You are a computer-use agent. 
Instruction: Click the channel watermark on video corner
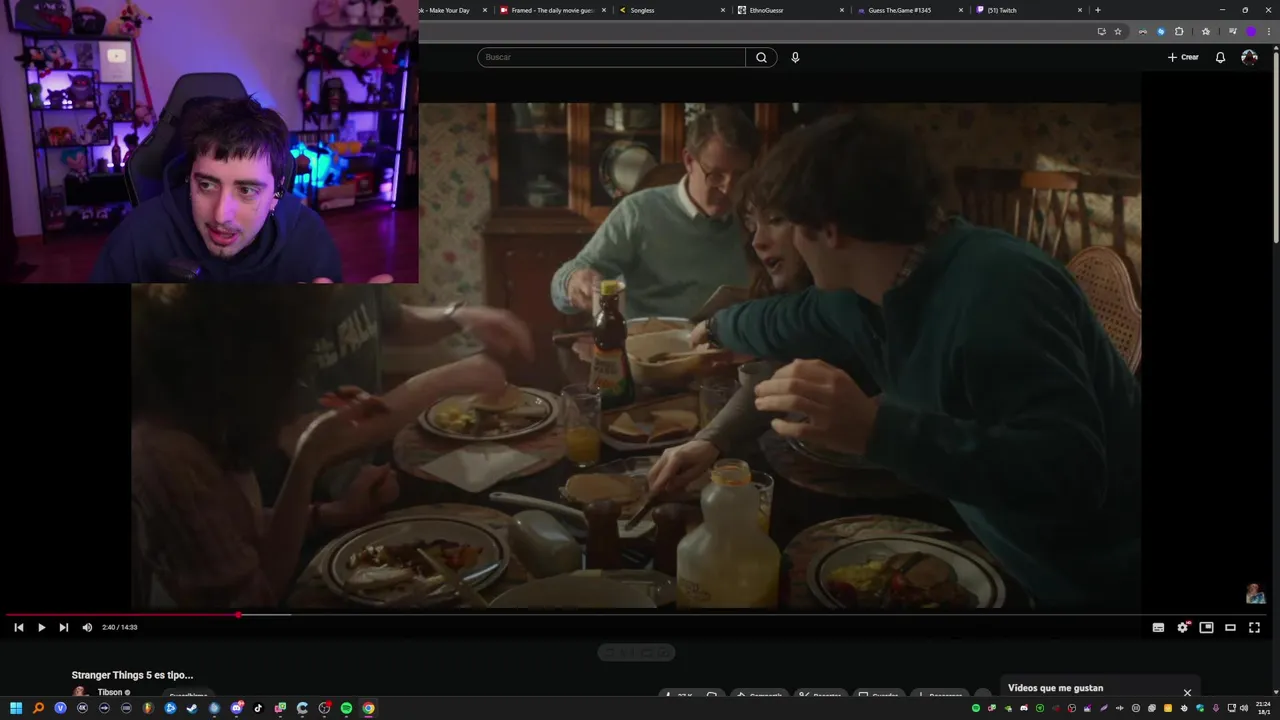pyautogui.click(x=1255, y=594)
